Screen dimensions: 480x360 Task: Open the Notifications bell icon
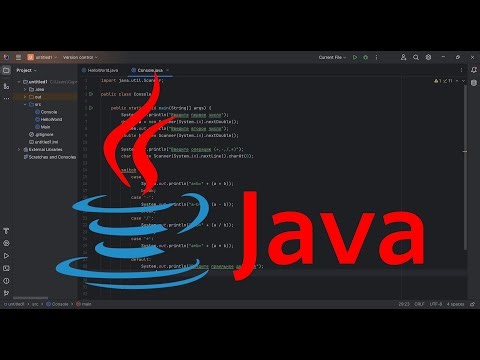click(x=474, y=70)
